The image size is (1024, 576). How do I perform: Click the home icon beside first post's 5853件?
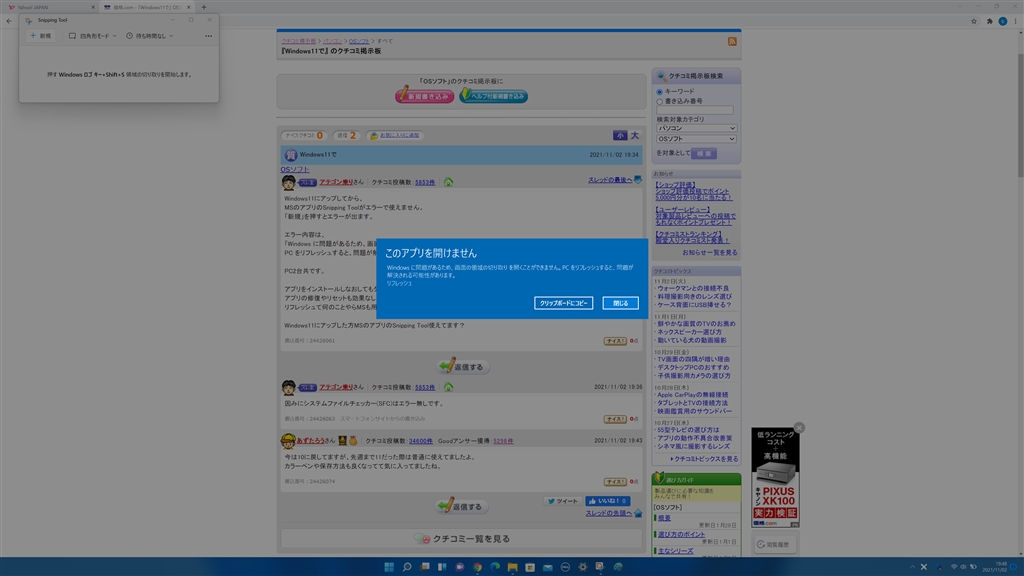click(x=448, y=182)
